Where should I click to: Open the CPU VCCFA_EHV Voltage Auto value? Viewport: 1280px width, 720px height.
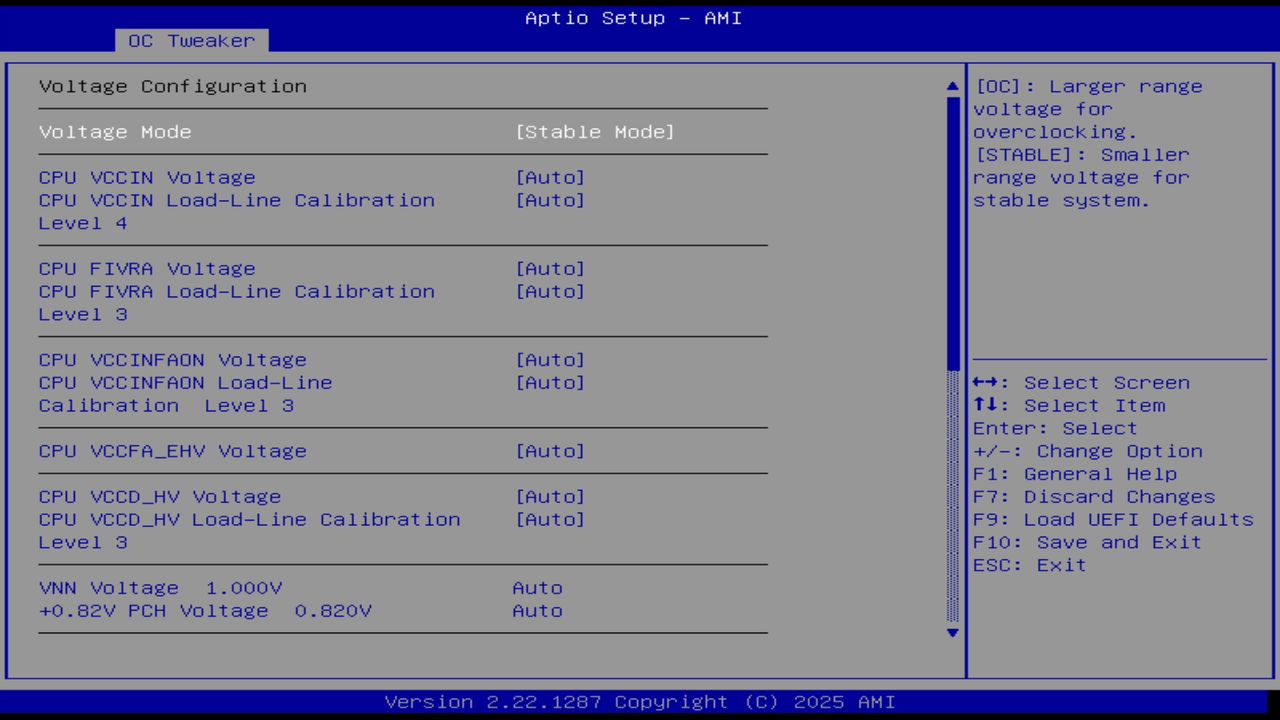coord(550,451)
